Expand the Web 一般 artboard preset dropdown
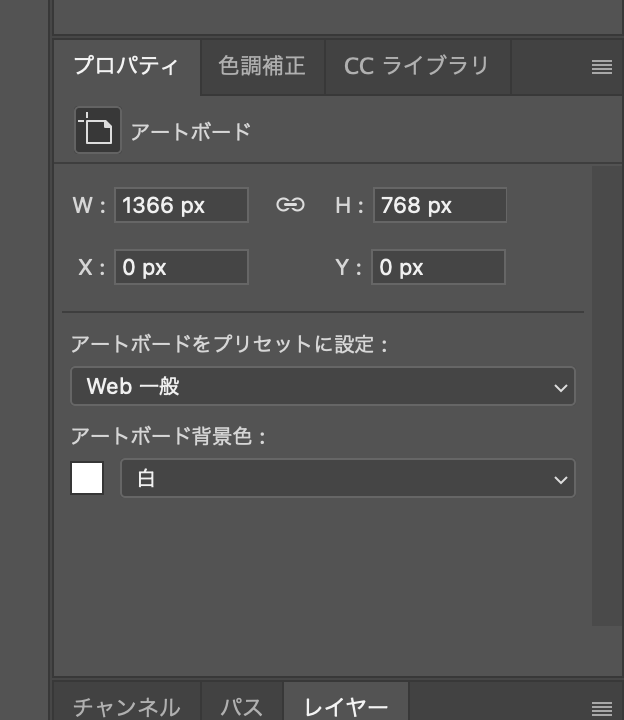Viewport: 624px width, 720px height. (x=322, y=386)
